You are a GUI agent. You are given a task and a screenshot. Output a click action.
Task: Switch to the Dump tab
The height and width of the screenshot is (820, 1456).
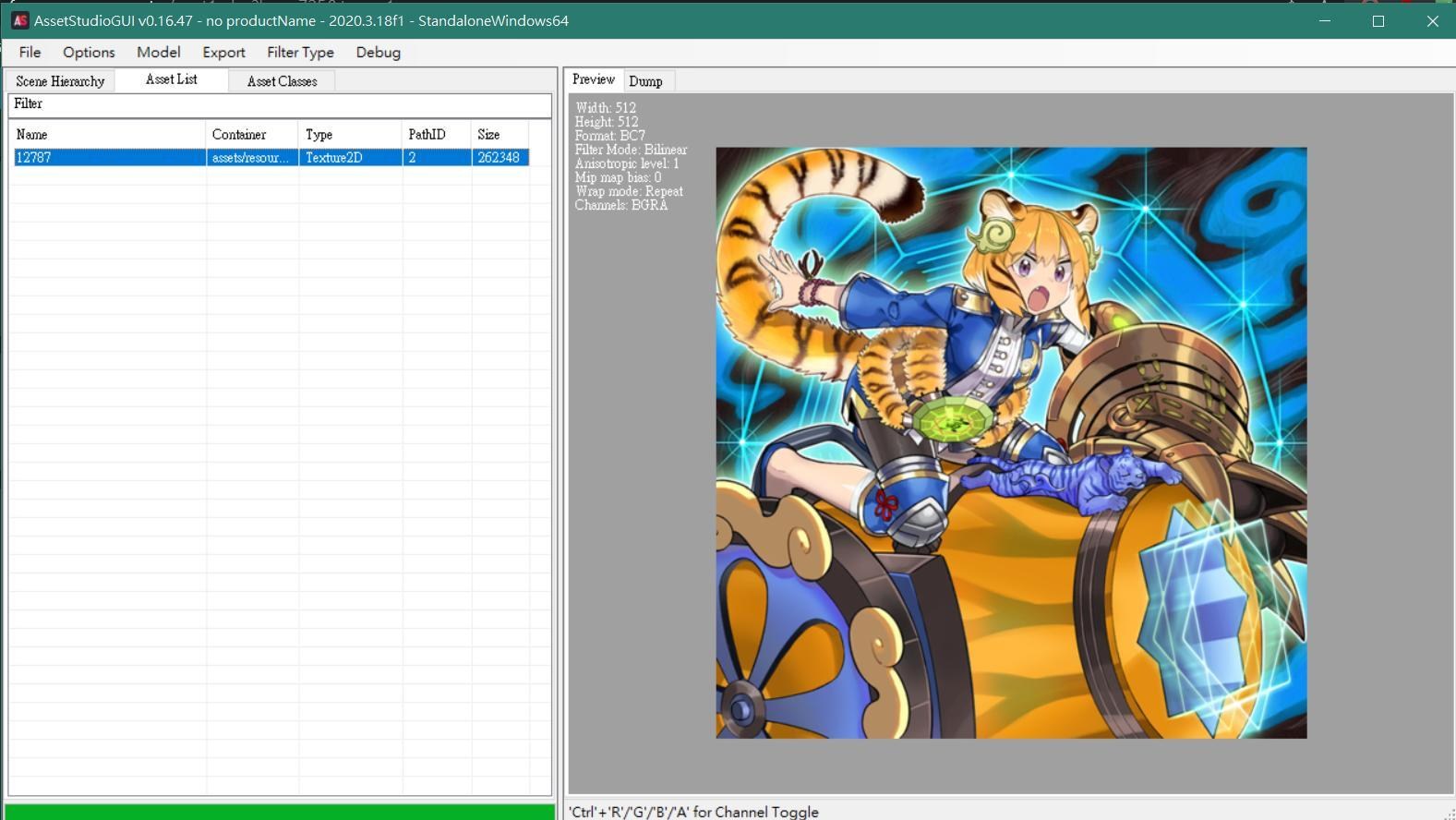[x=645, y=81]
